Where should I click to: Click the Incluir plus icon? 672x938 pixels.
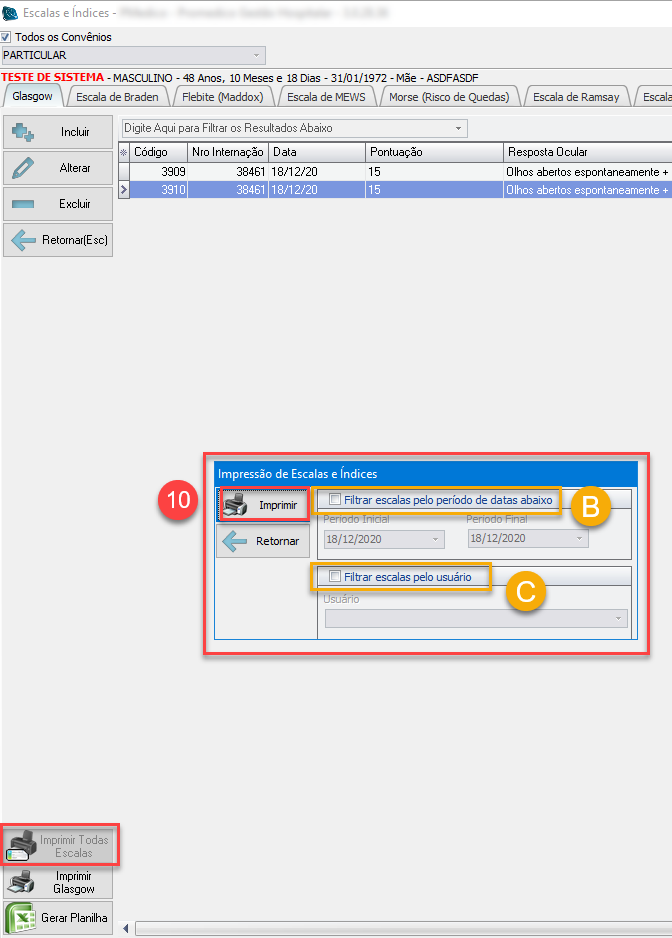(x=23, y=132)
